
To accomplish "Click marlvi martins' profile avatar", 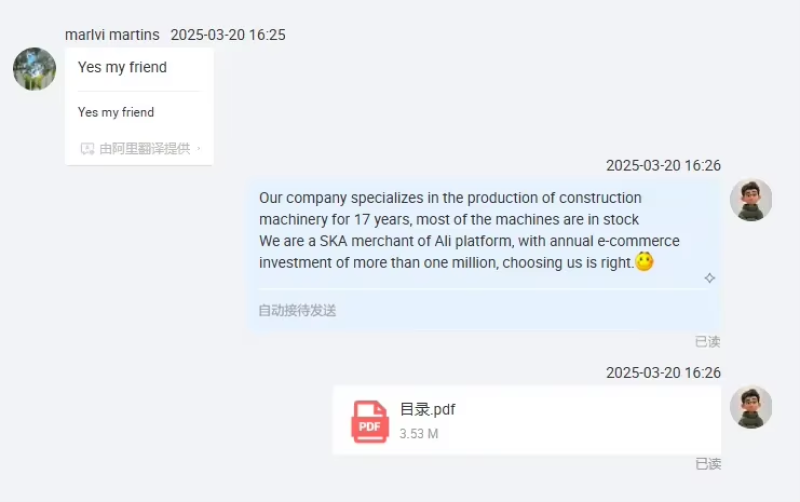I will point(34,69).
